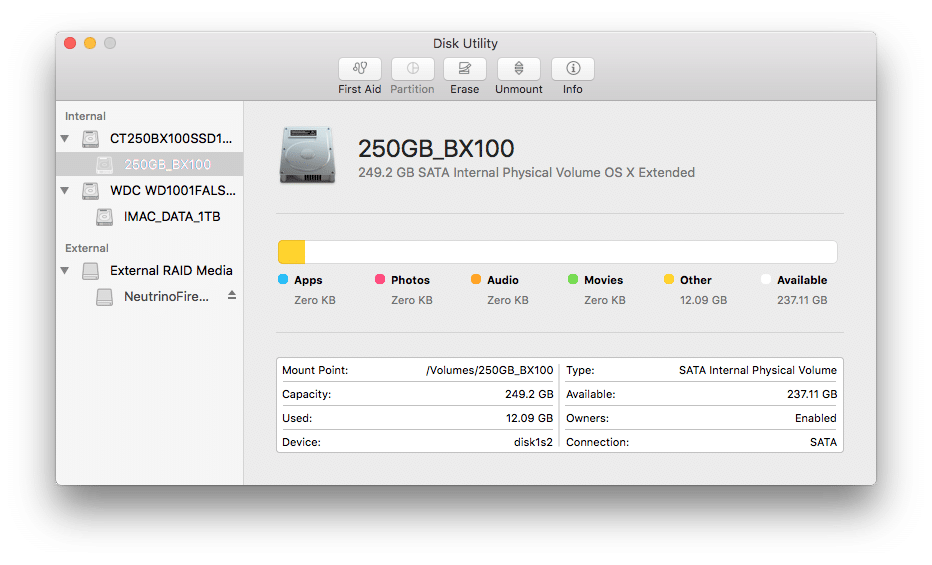Open the Info toolbar button

pyautogui.click(x=573, y=69)
